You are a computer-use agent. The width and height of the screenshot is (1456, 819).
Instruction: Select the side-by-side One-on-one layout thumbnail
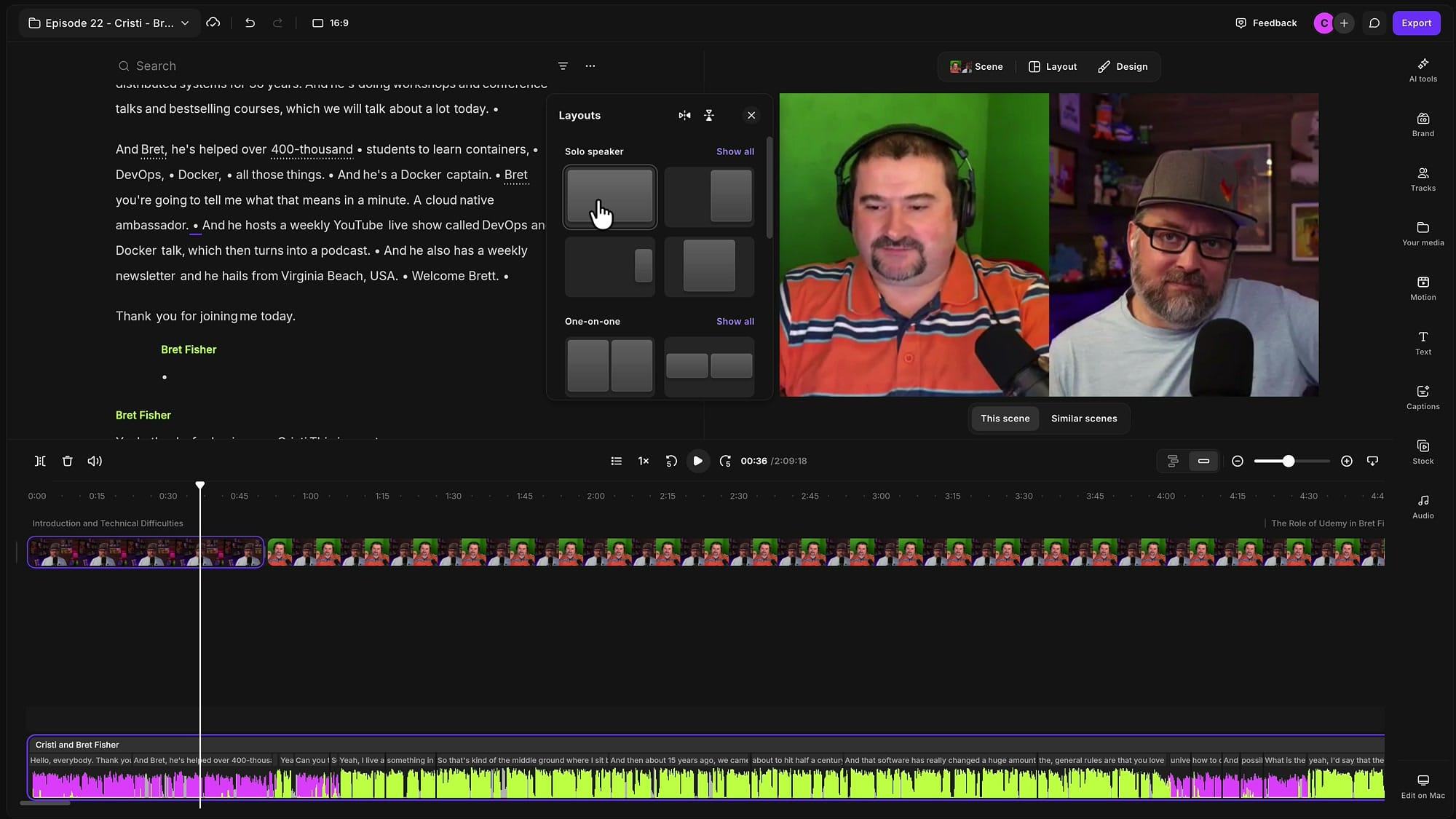(609, 366)
